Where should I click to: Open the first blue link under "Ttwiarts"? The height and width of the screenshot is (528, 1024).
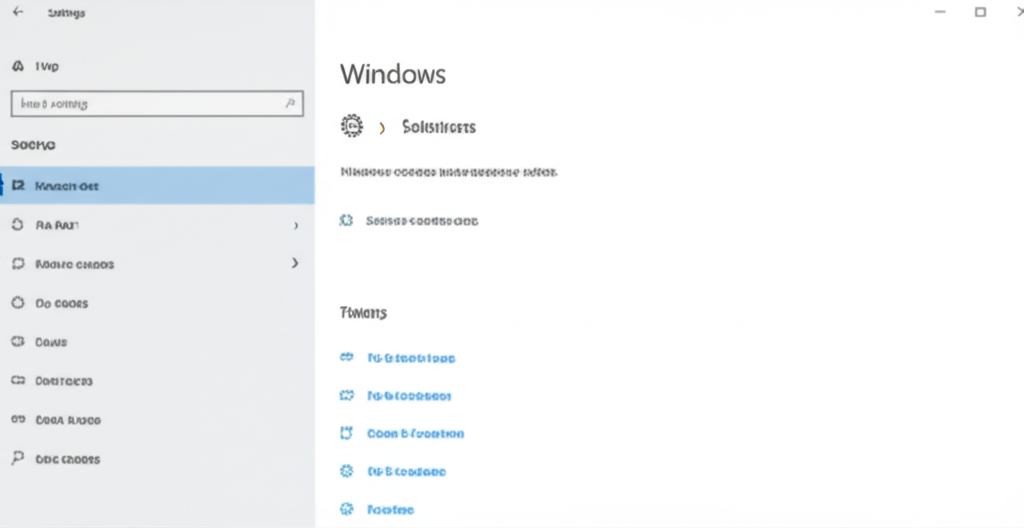click(x=411, y=358)
